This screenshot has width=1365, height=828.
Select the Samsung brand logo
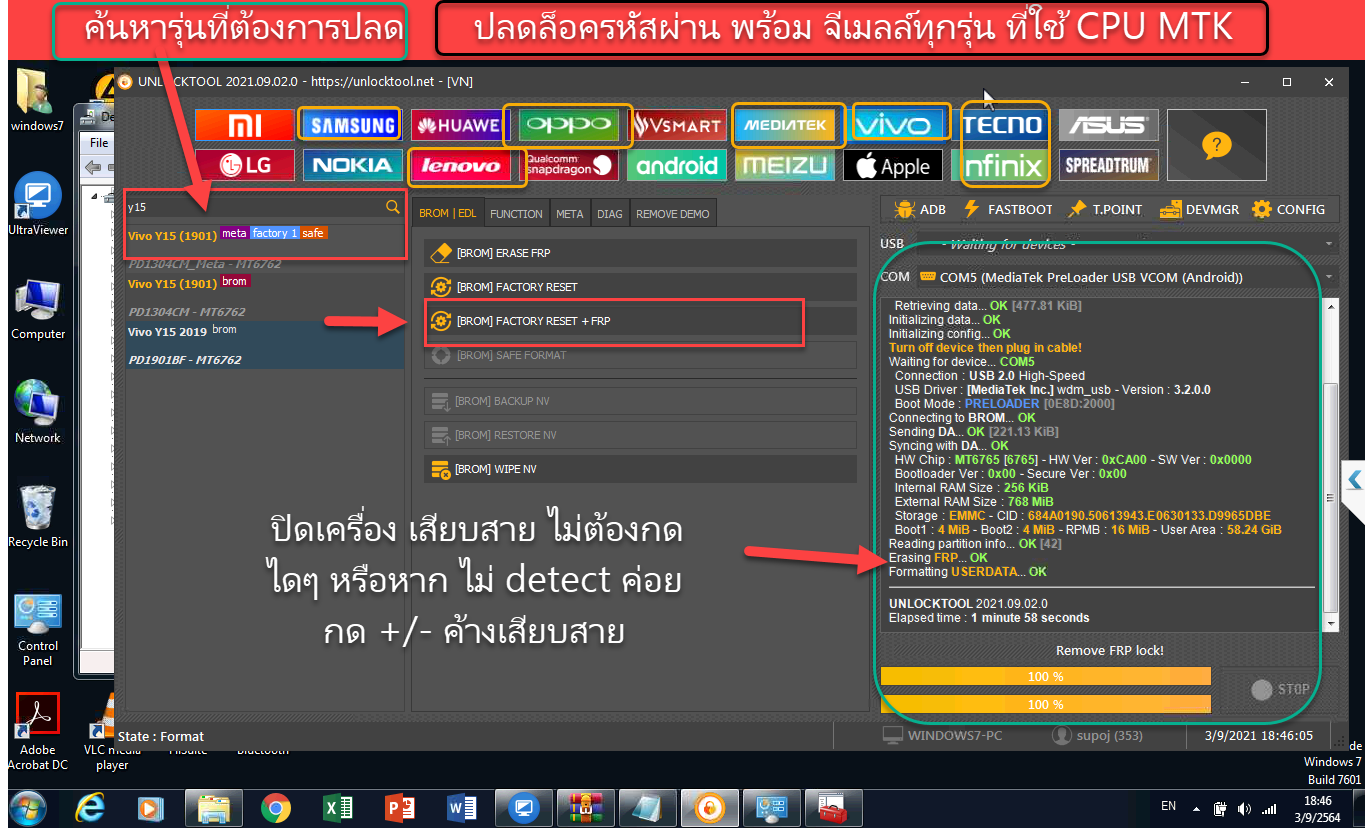point(352,125)
